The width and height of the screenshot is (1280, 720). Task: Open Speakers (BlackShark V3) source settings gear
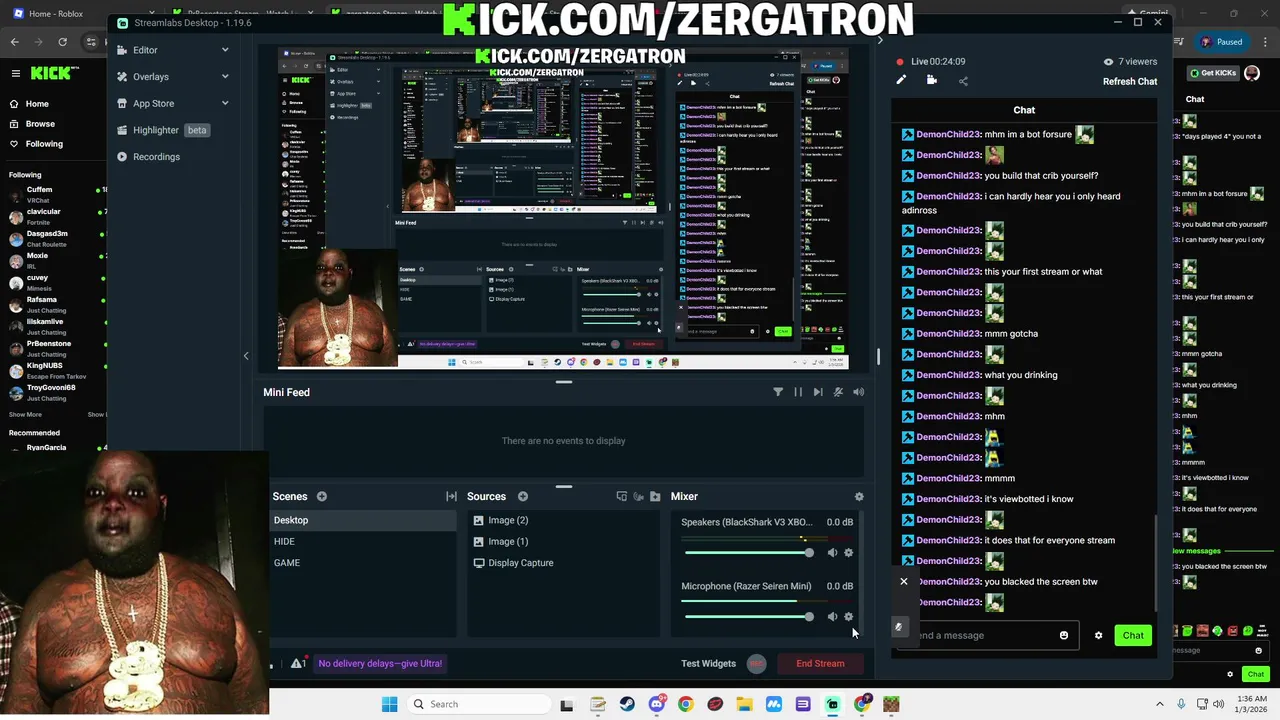tap(849, 552)
